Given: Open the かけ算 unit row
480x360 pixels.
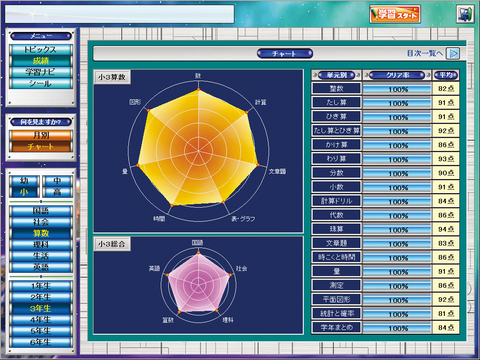Looking at the screenshot, I should [336, 145].
